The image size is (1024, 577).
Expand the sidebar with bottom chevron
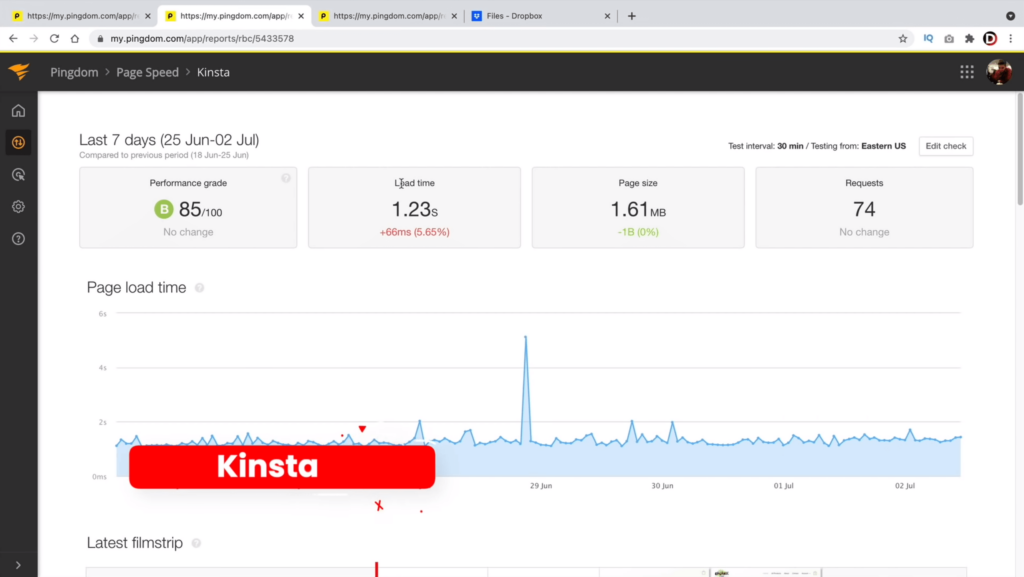(18, 565)
